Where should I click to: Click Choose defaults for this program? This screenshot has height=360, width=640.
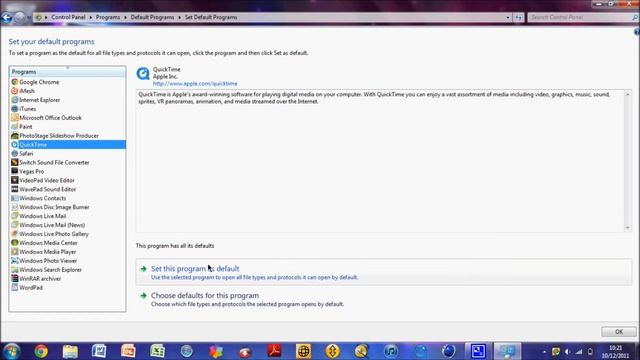tap(205, 296)
